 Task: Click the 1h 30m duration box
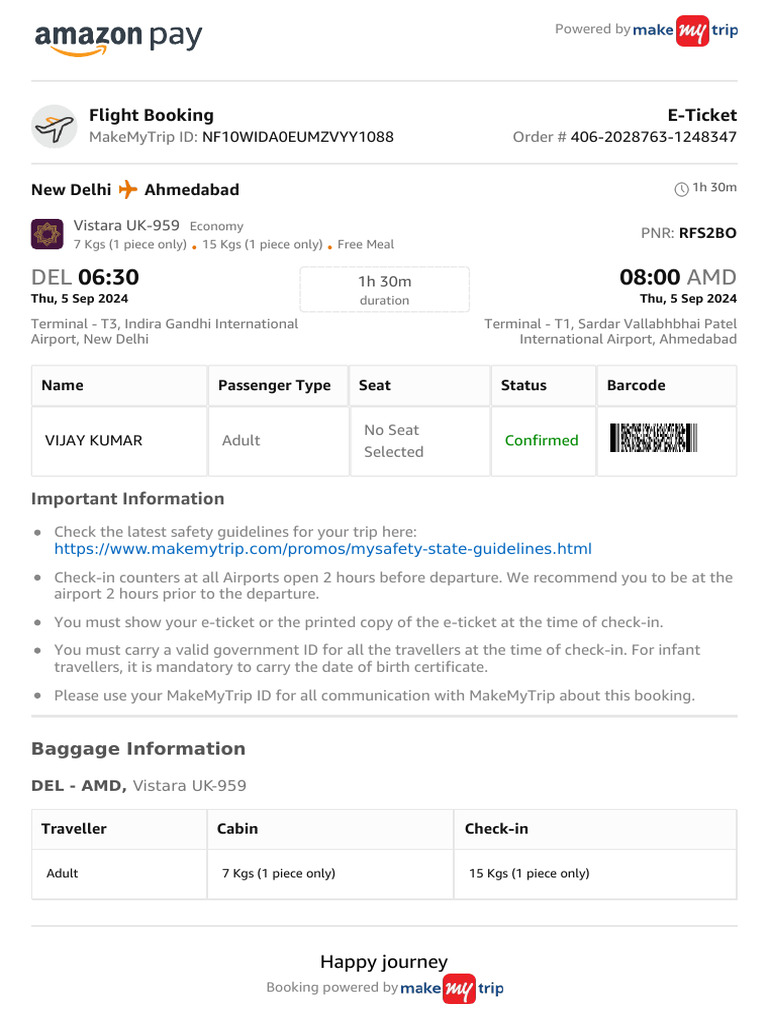coord(384,290)
